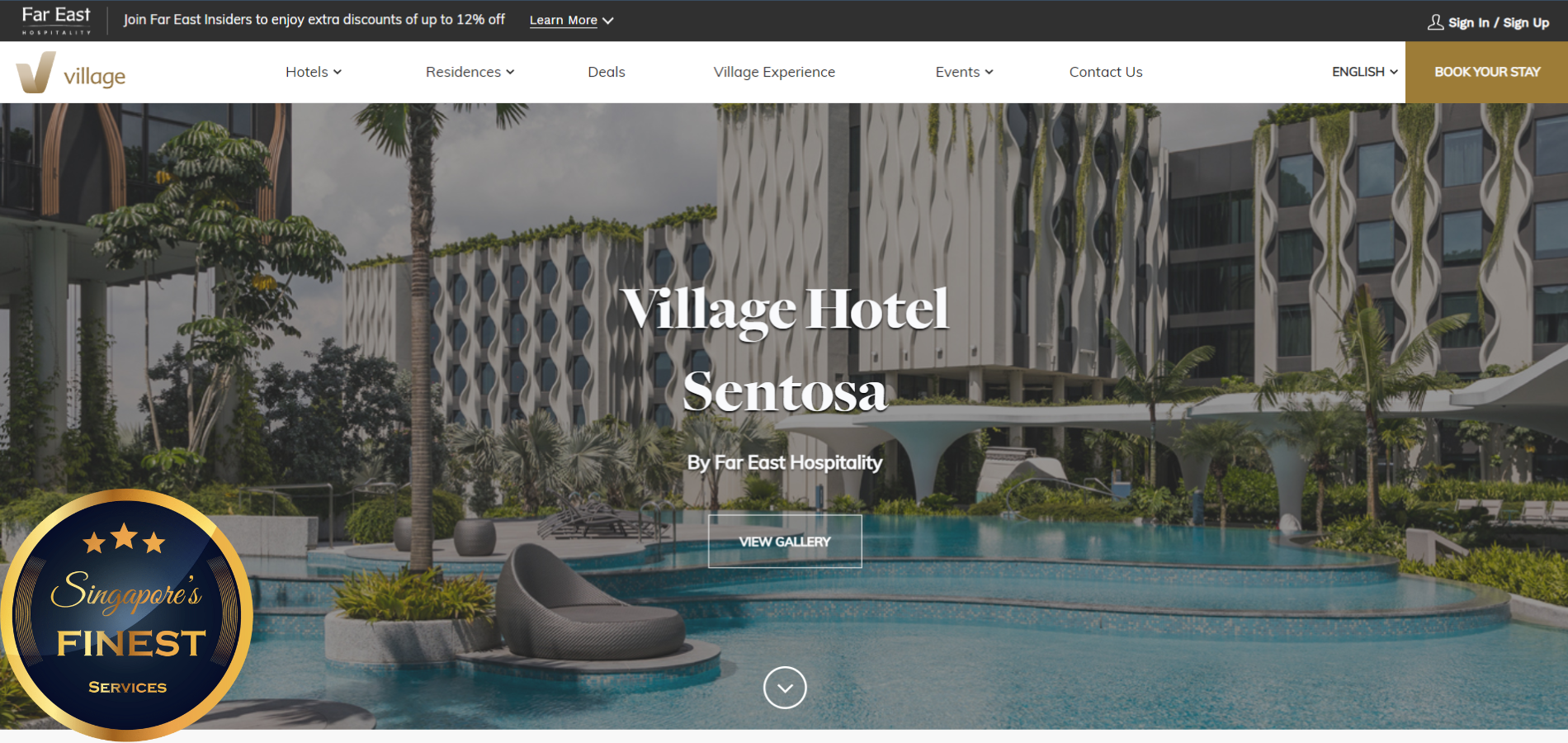Click the Village logo icon
Screen dimensions: 1568x743
[x=35, y=72]
